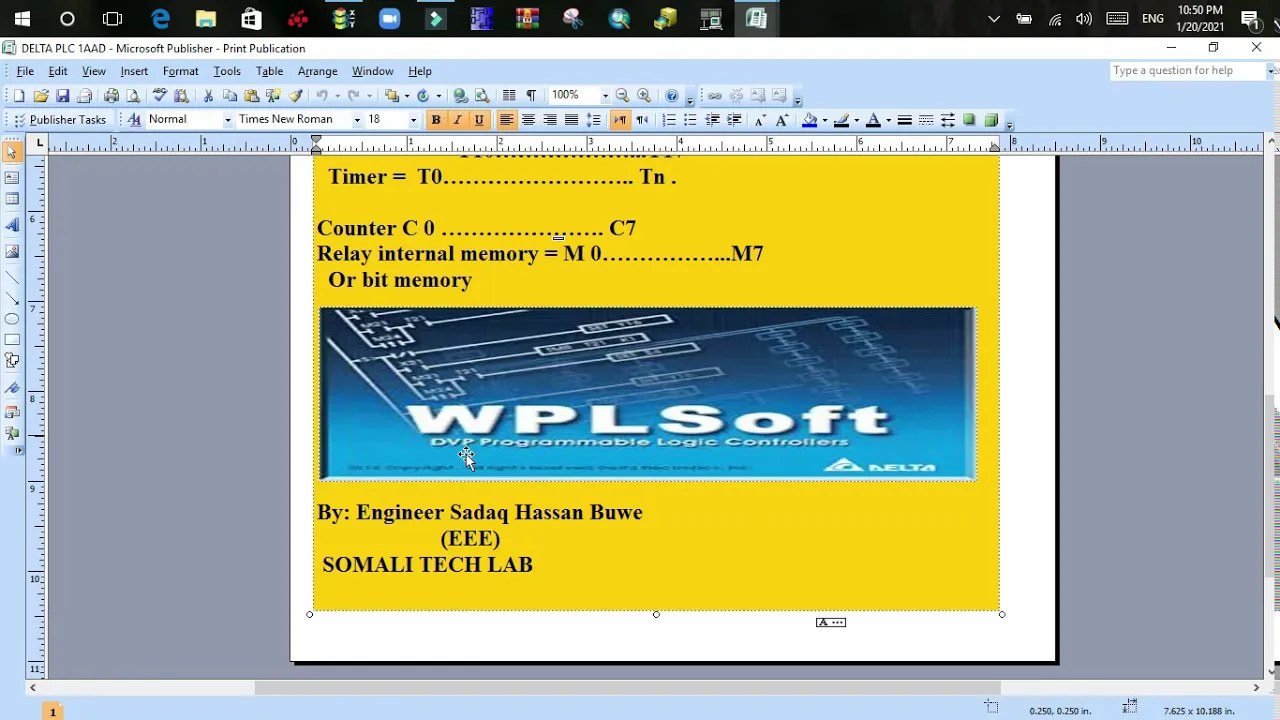Click the Publisher Tasks button
Screen dimensions: 1280x720
coord(59,120)
